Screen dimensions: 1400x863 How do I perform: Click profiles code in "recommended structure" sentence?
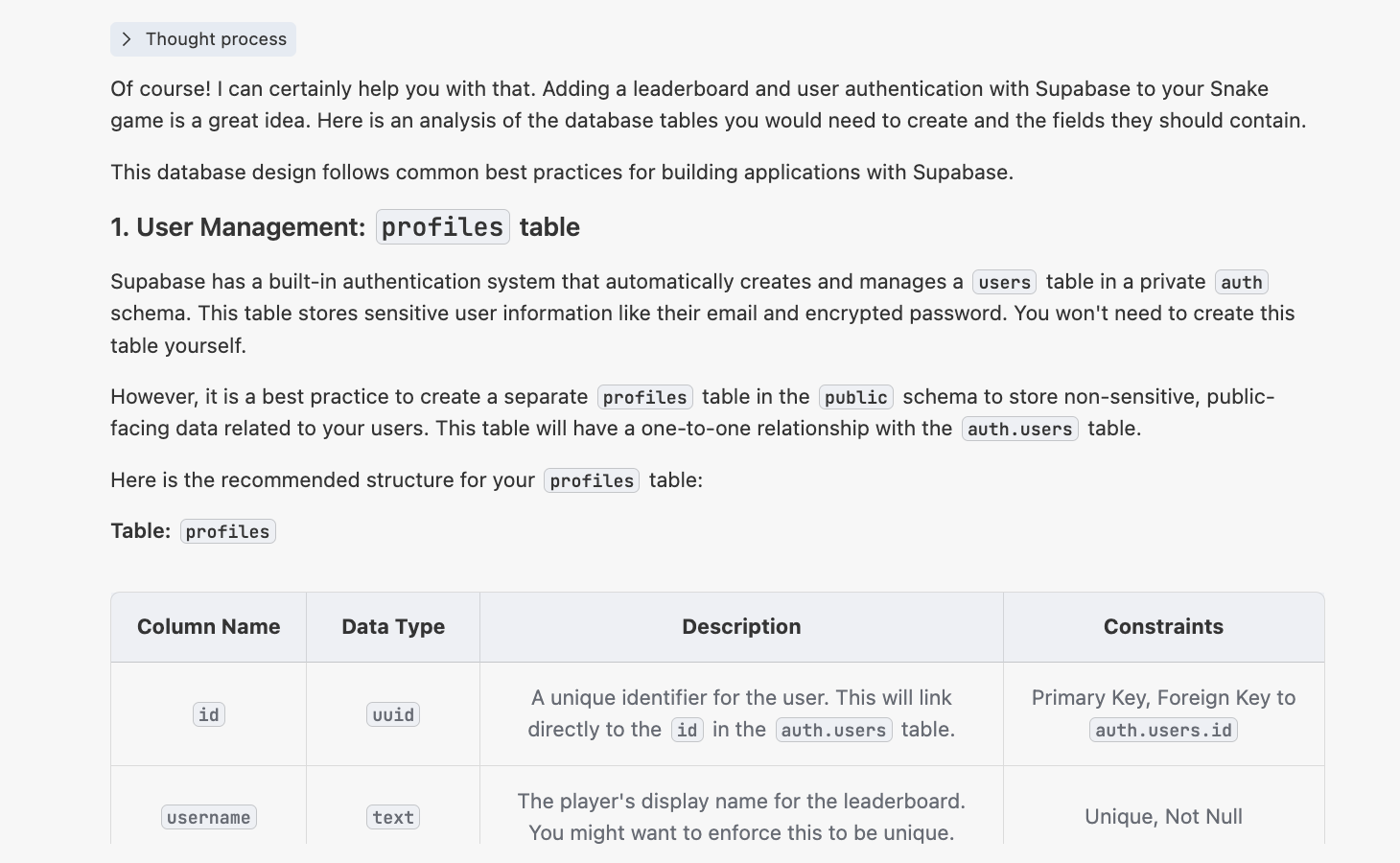click(x=591, y=481)
